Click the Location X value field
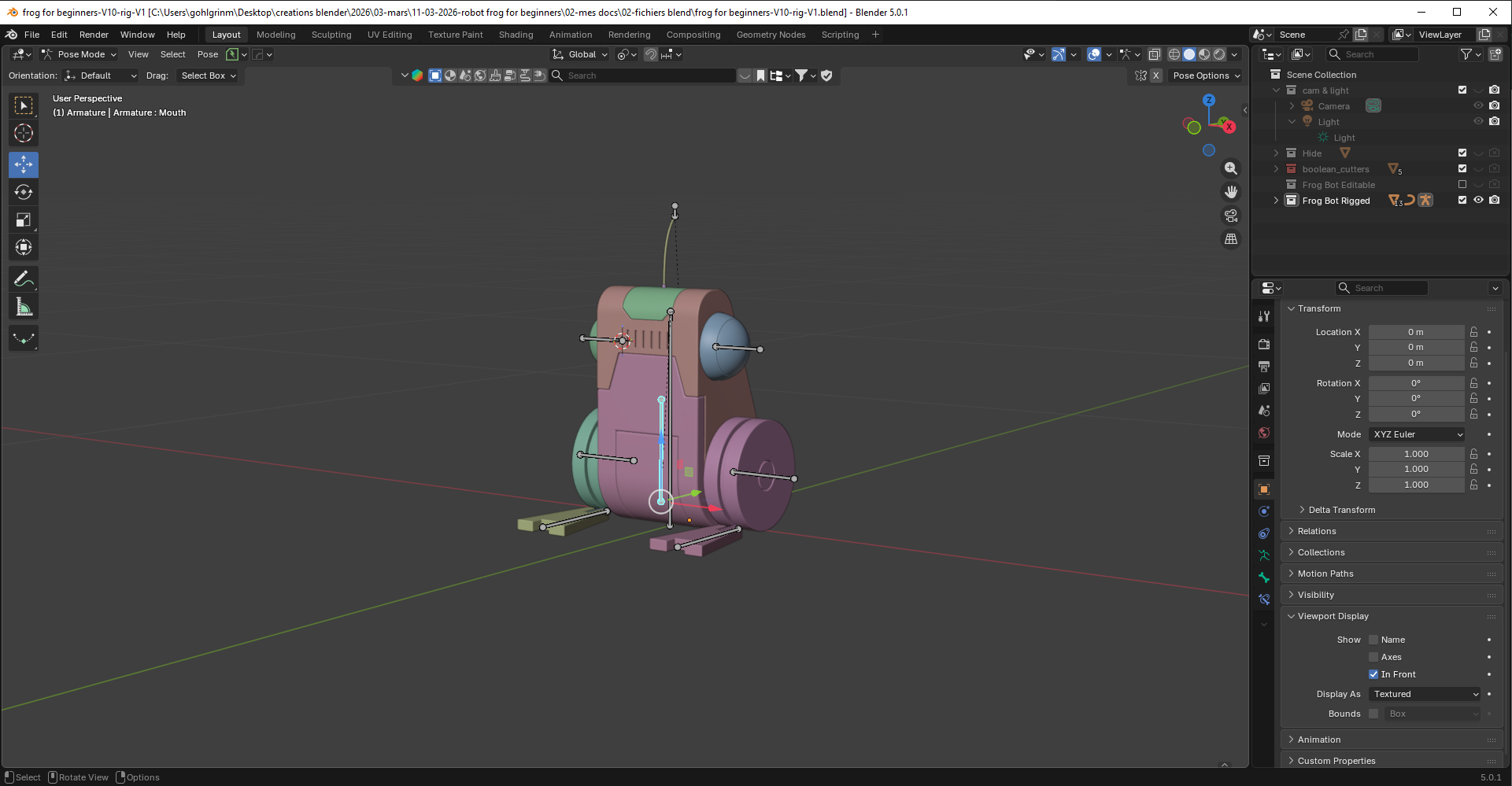 pos(1415,332)
